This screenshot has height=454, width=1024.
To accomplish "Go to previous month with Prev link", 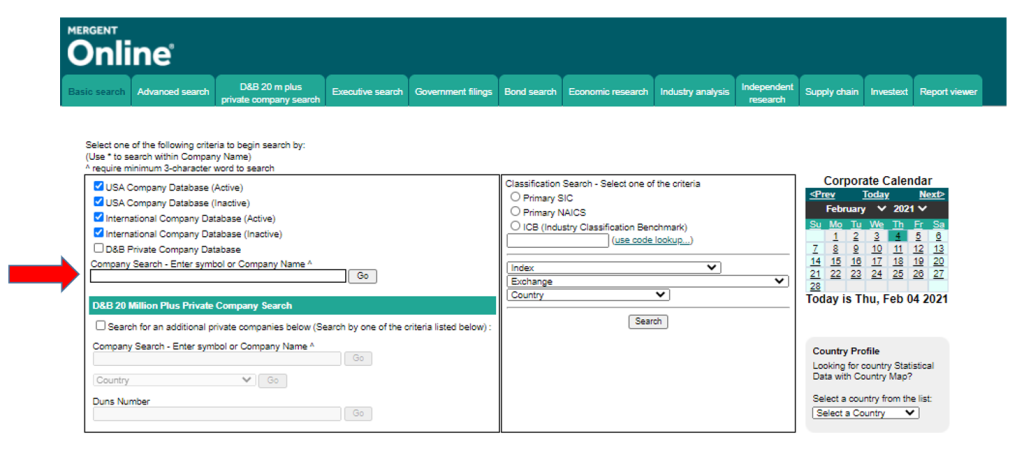I will (822, 195).
